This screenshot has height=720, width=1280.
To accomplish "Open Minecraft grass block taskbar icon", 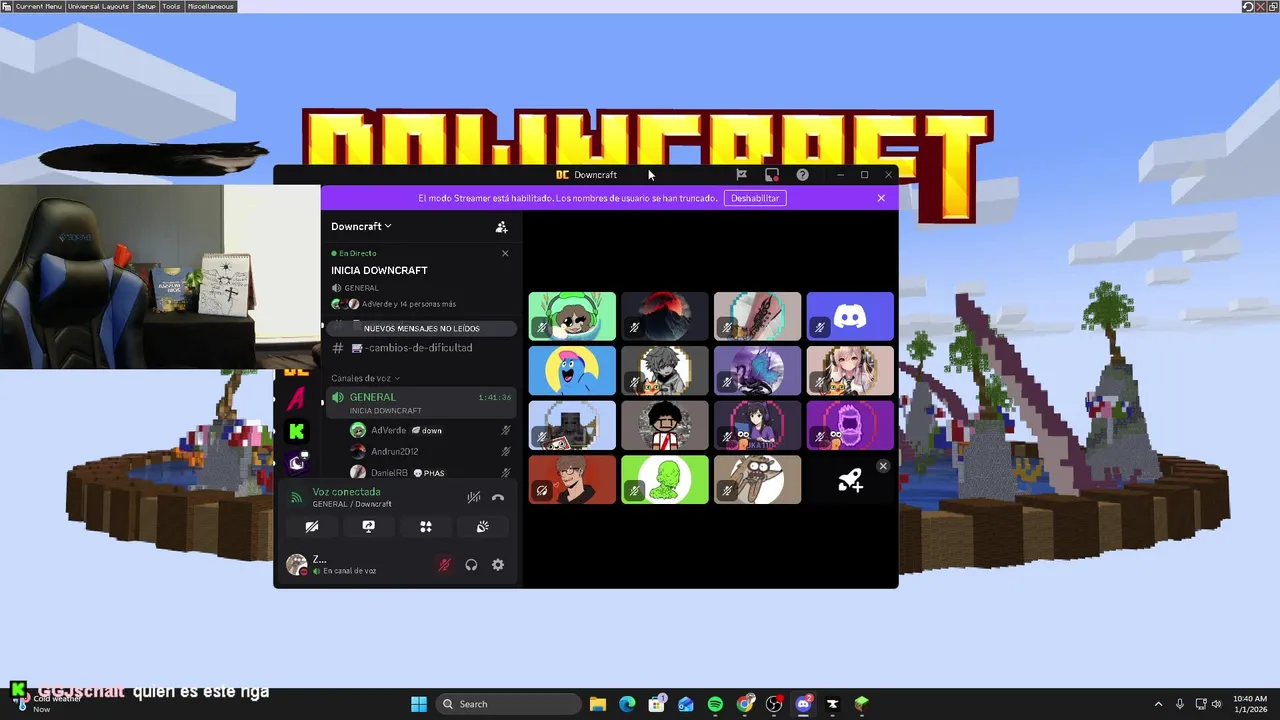I will pos(862,704).
